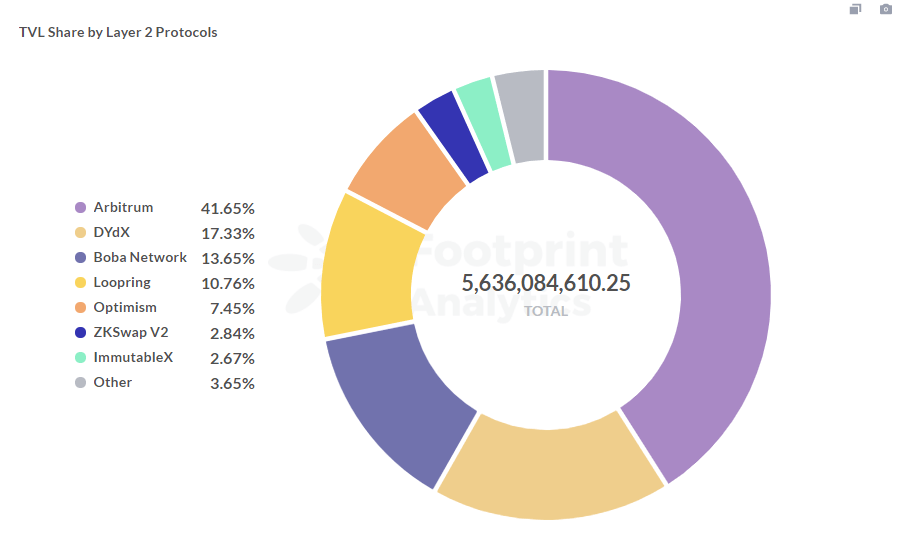The width and height of the screenshot is (897, 555).
Task: Click the gray Other legend dot
Action: point(80,383)
